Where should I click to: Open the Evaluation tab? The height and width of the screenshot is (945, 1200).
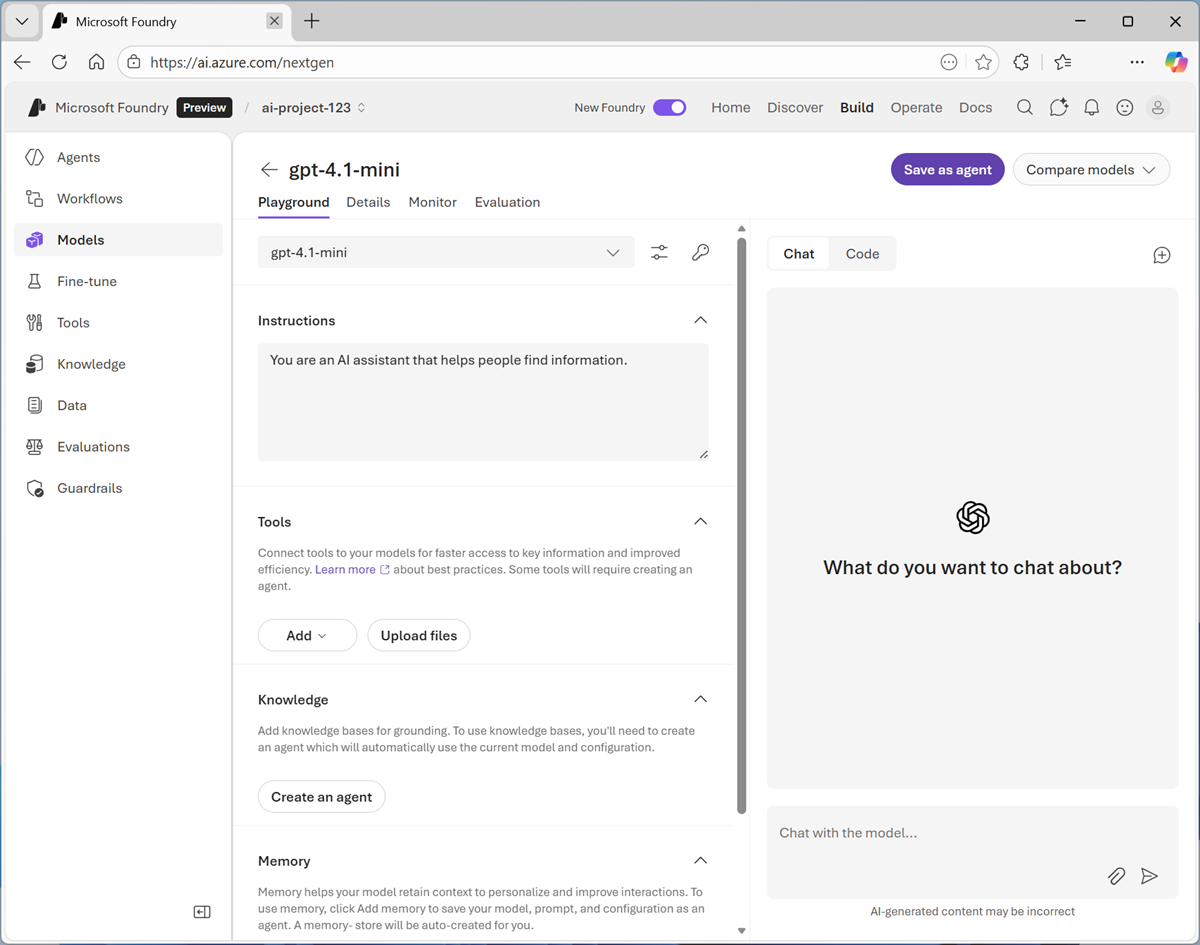point(507,202)
